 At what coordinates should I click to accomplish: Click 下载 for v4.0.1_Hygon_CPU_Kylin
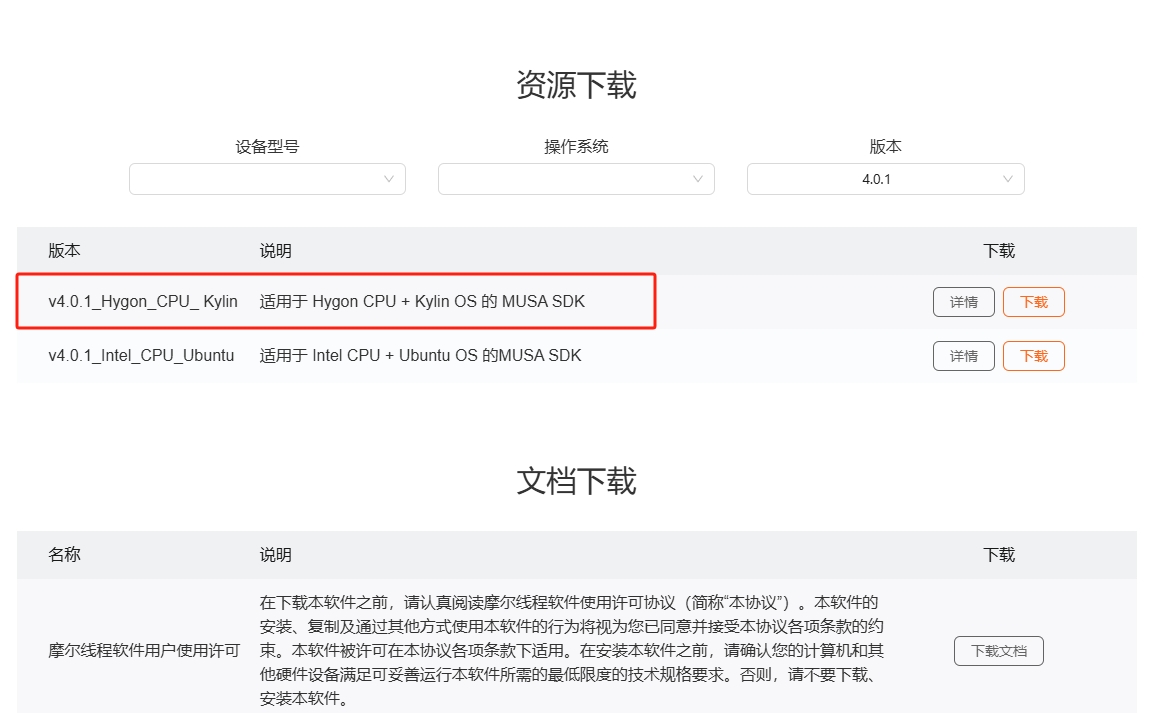[x=1033, y=302]
